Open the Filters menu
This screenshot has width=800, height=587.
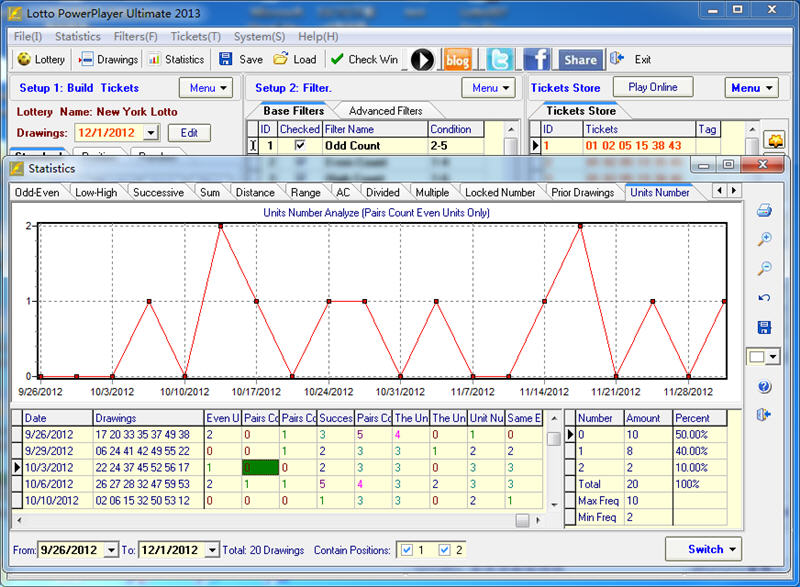[135, 36]
